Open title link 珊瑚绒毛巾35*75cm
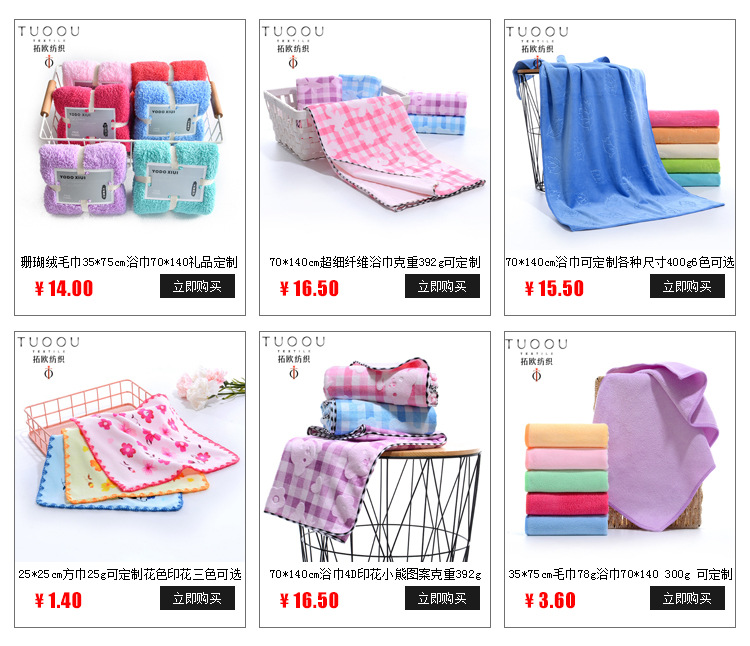 coord(129,262)
